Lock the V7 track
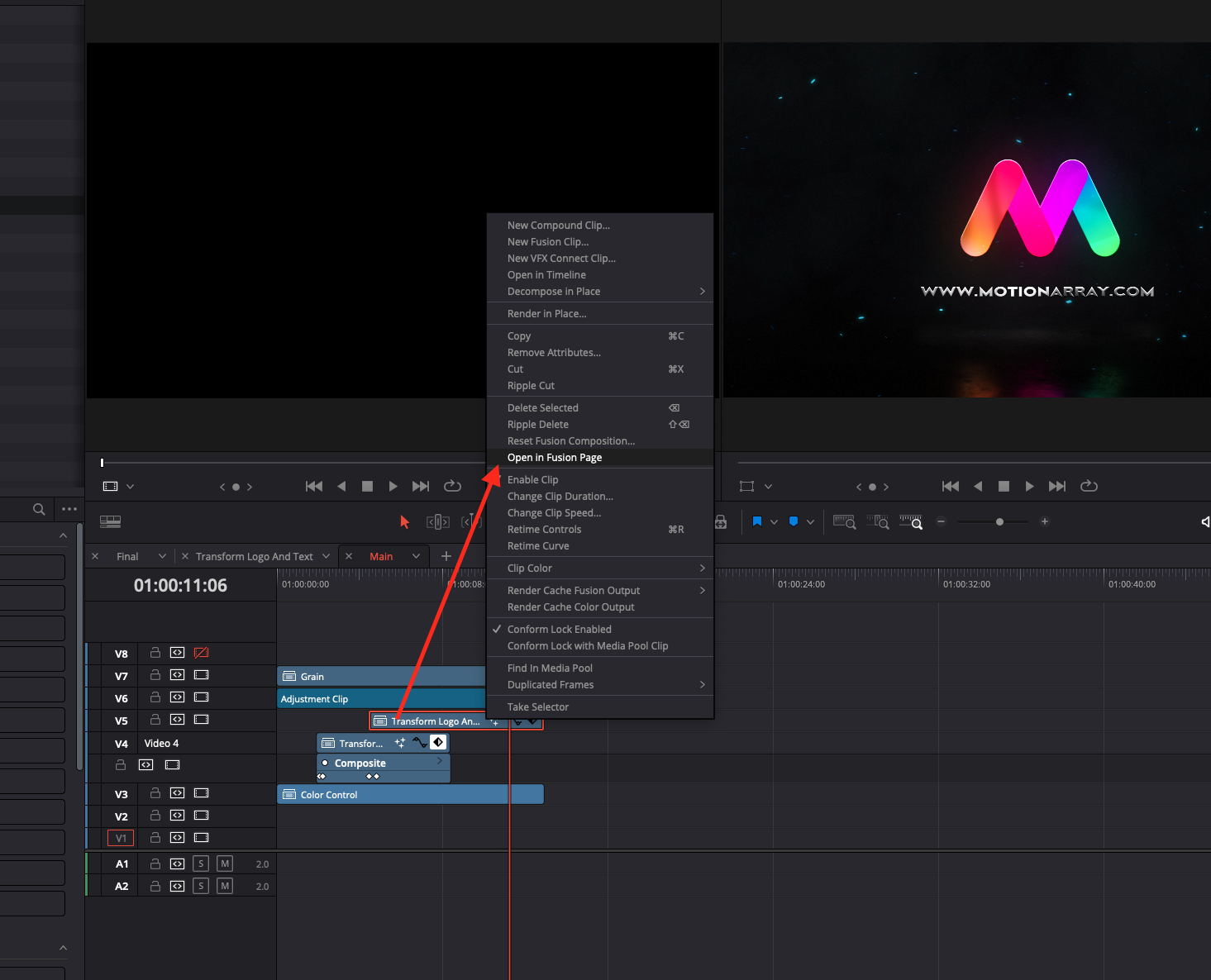Viewport: 1211px width, 980px height. pyautogui.click(x=155, y=675)
